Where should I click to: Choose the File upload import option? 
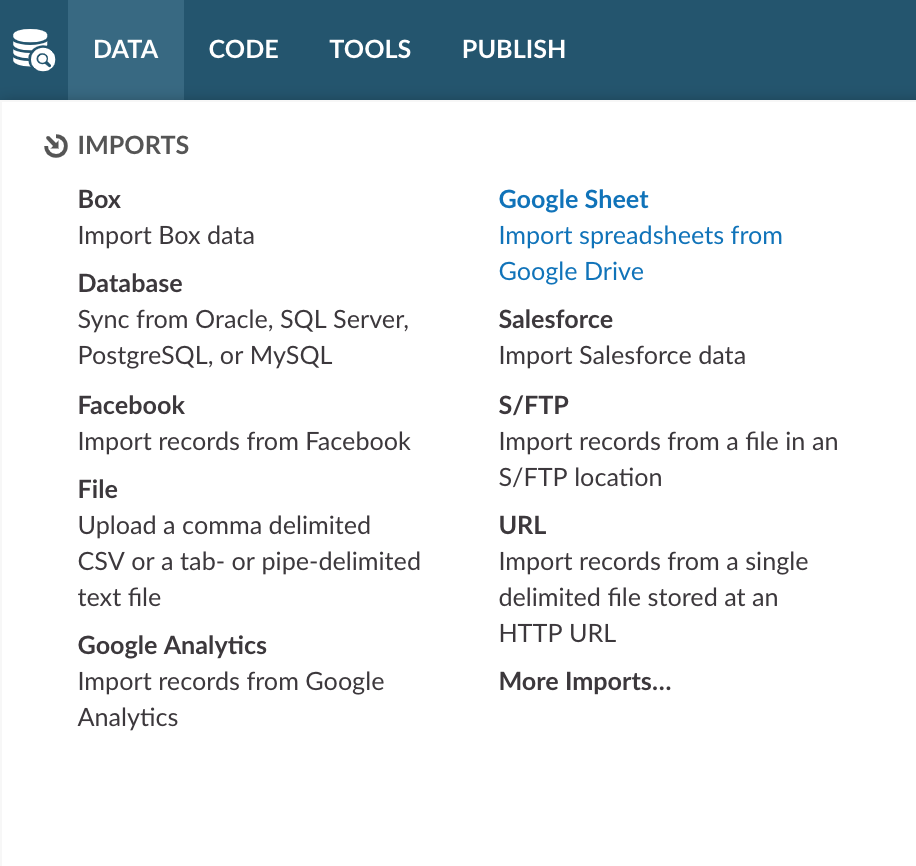98,490
